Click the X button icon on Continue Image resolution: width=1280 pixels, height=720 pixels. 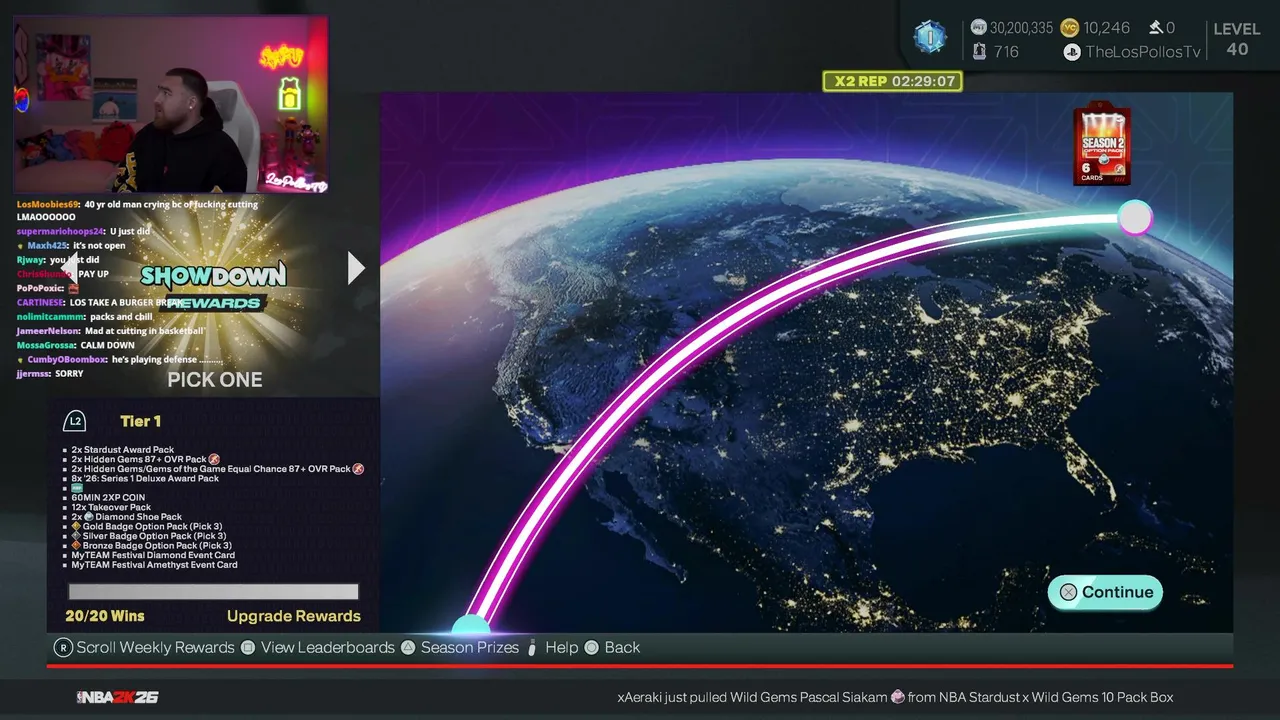click(x=1068, y=592)
